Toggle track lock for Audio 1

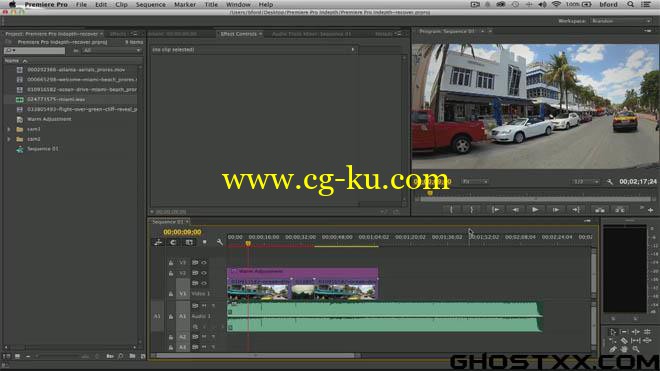click(171, 316)
